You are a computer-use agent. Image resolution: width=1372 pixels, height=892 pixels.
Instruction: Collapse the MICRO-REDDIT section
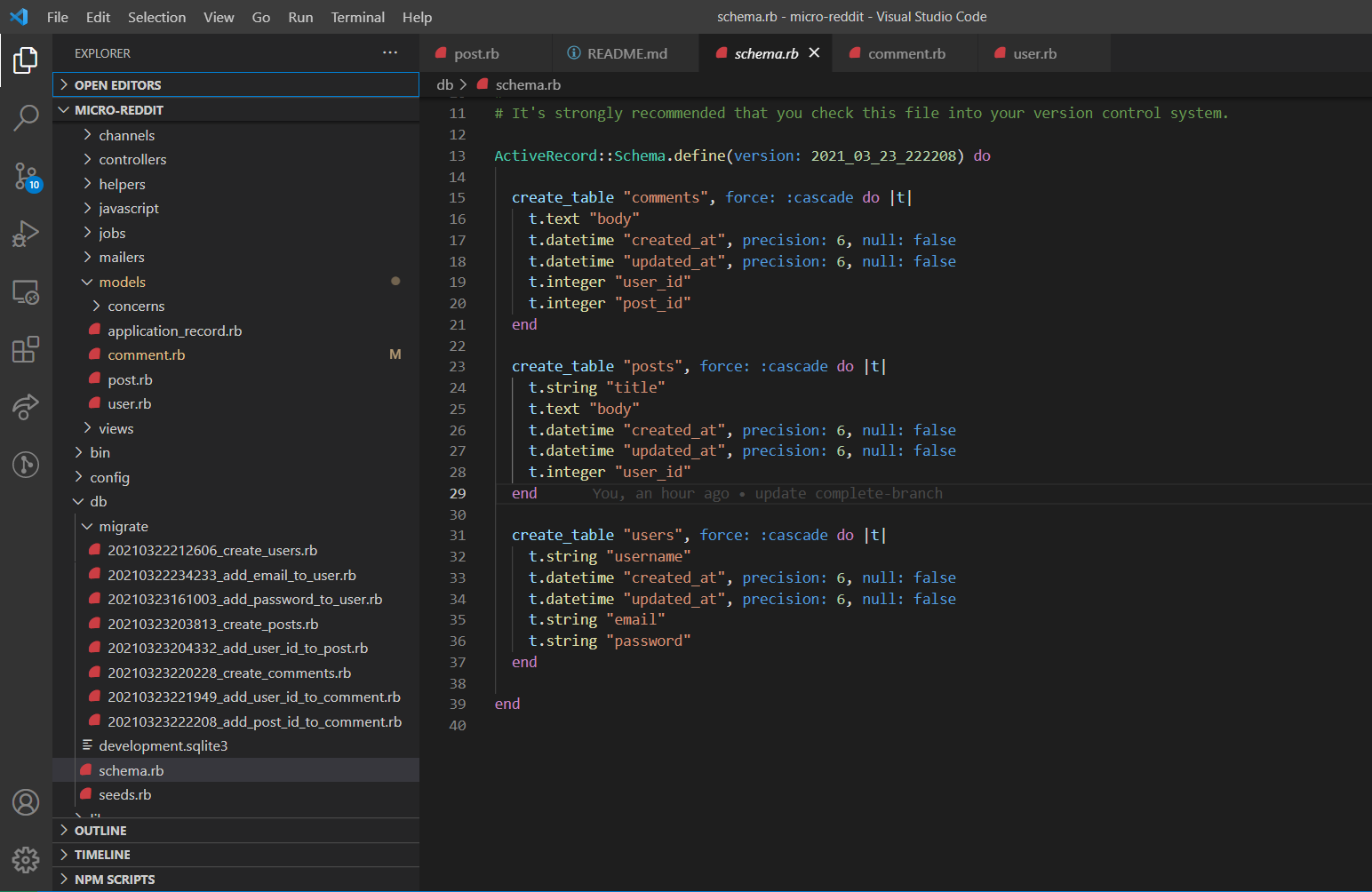235,110
